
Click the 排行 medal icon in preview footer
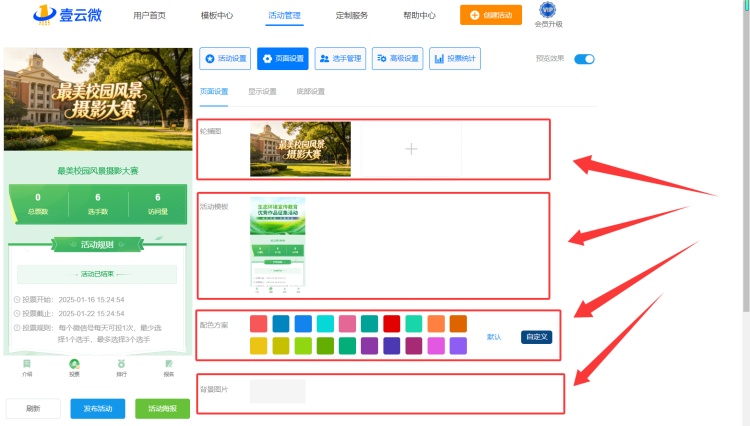tap(121, 364)
